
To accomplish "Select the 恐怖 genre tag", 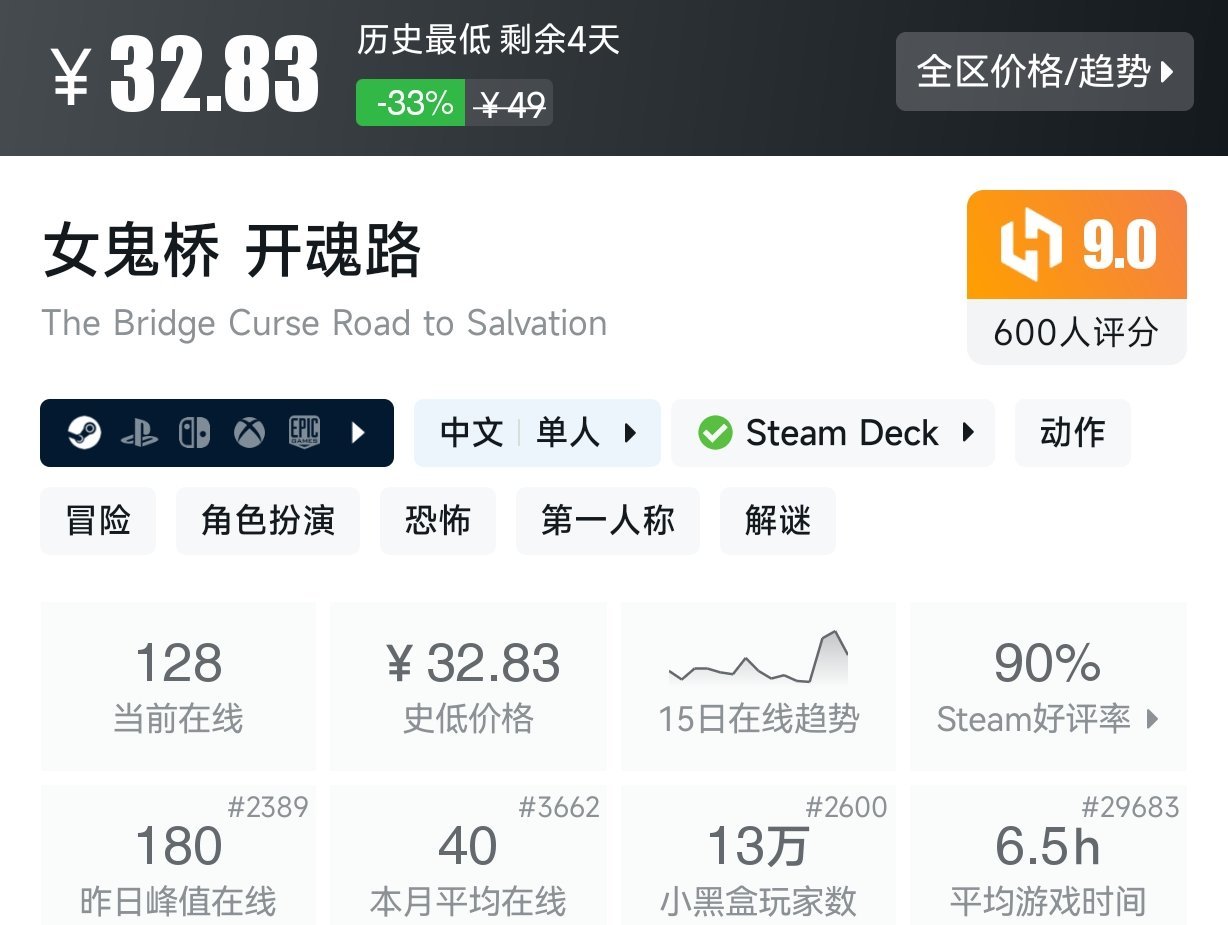I will pos(438,520).
